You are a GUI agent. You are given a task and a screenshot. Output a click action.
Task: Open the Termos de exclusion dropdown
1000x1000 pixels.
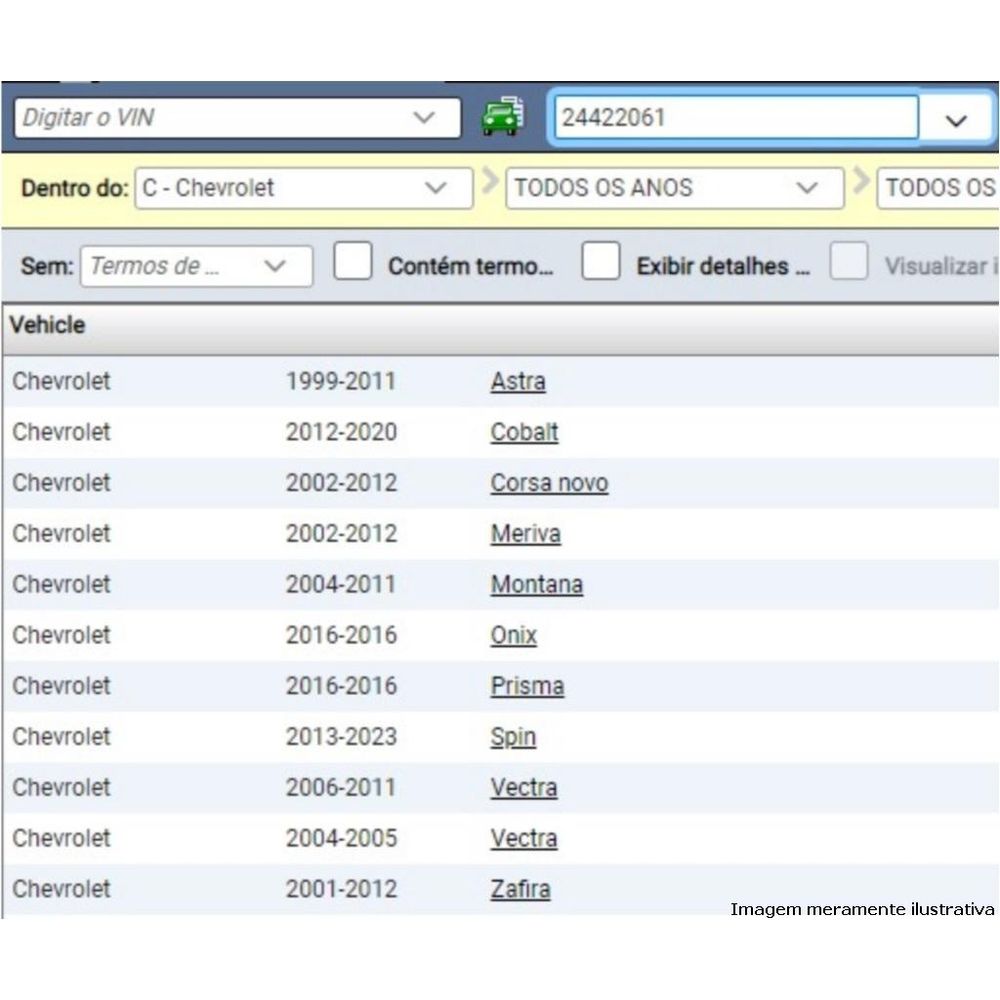196,266
